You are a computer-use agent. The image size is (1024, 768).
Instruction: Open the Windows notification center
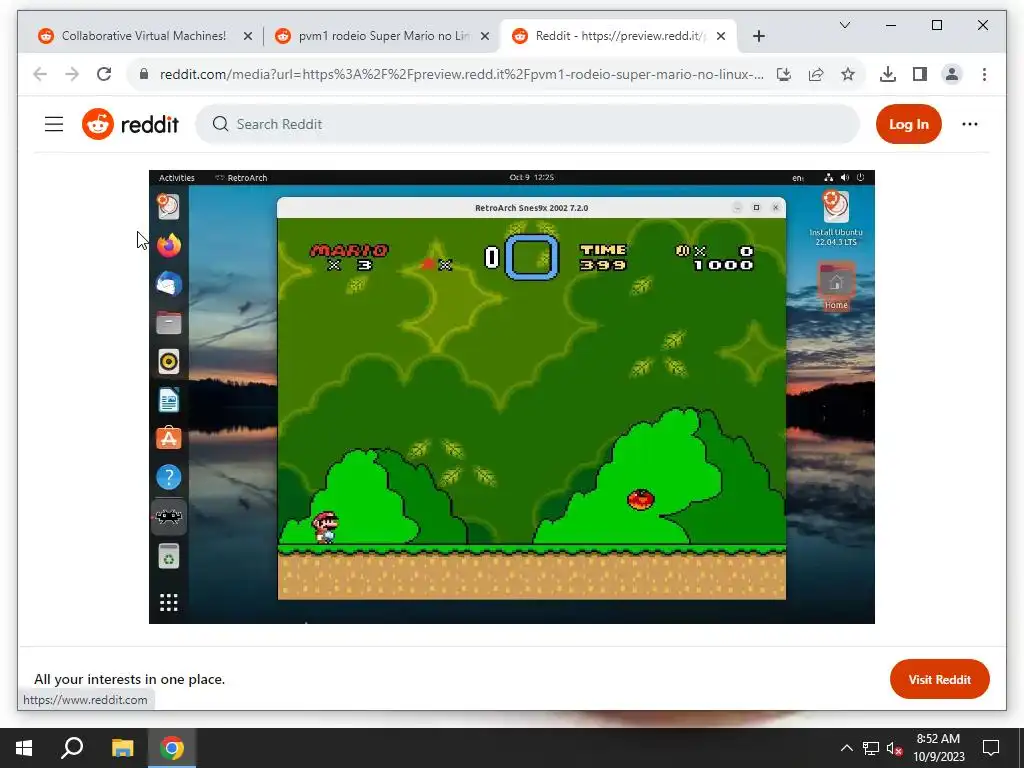991,748
